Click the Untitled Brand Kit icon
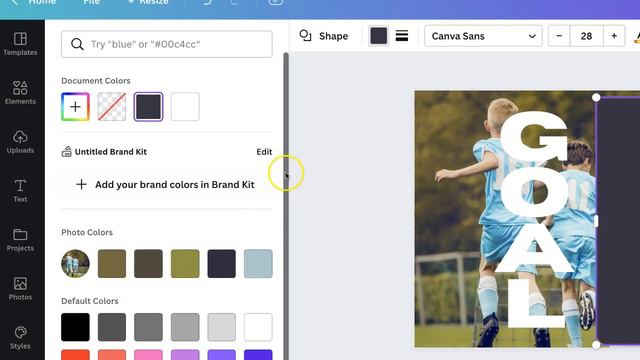The height and width of the screenshot is (360, 640). click(x=66, y=152)
